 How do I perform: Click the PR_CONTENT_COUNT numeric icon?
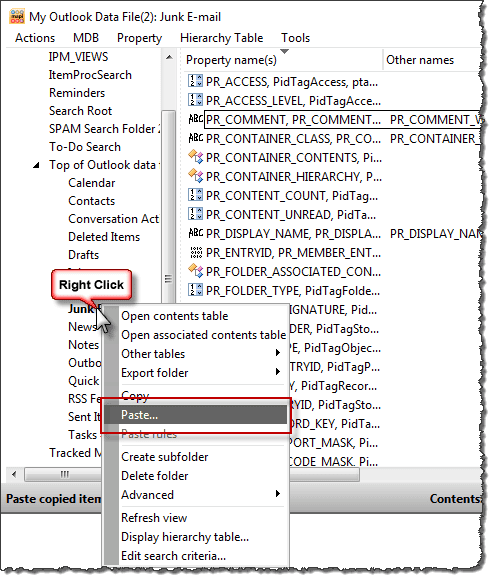coord(196,195)
